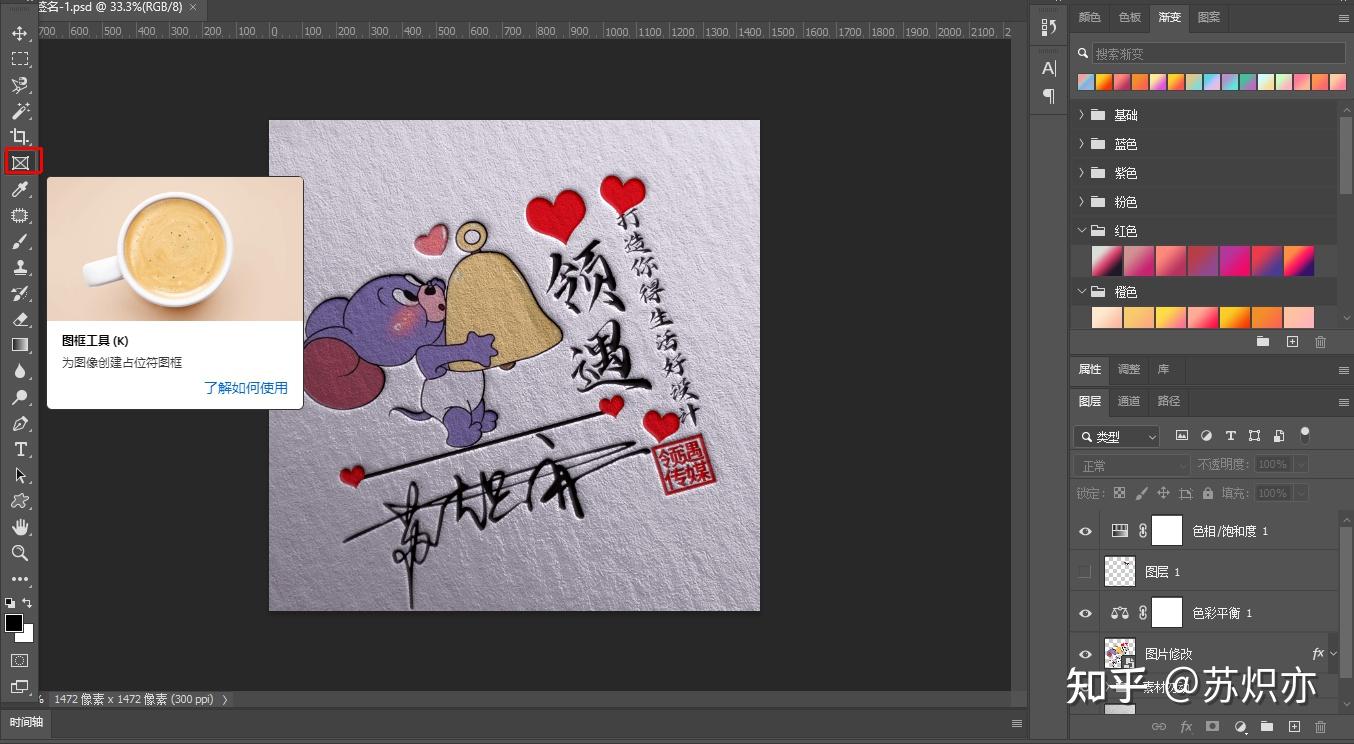Viewport: 1354px width, 744px height.
Task: Open new adjustment layer menu icon
Action: [1240, 727]
